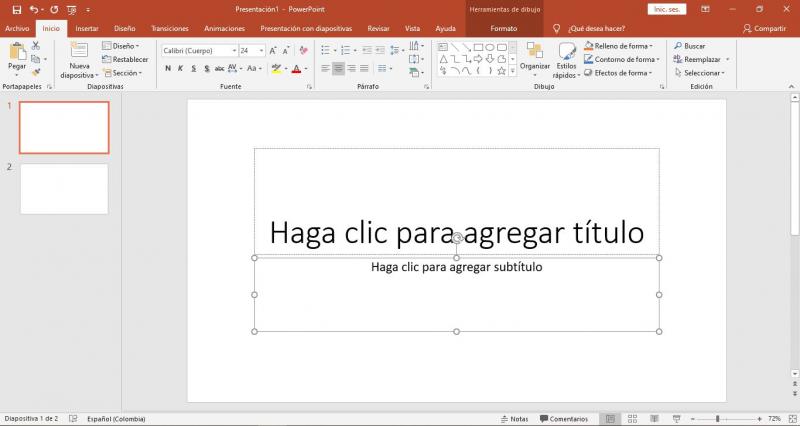Pick the oval shape from the gallery
The height and width of the screenshot is (426, 800).
(x=490, y=47)
